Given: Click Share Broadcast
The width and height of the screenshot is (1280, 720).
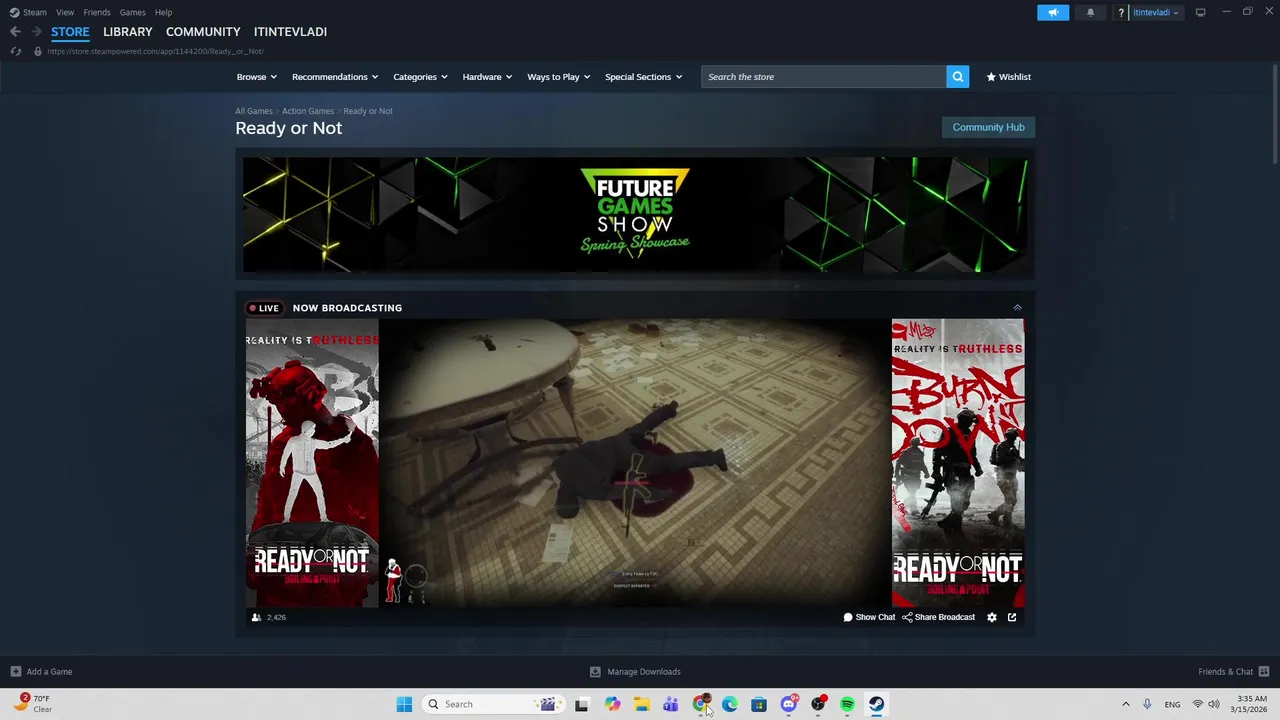Looking at the screenshot, I should click(938, 617).
